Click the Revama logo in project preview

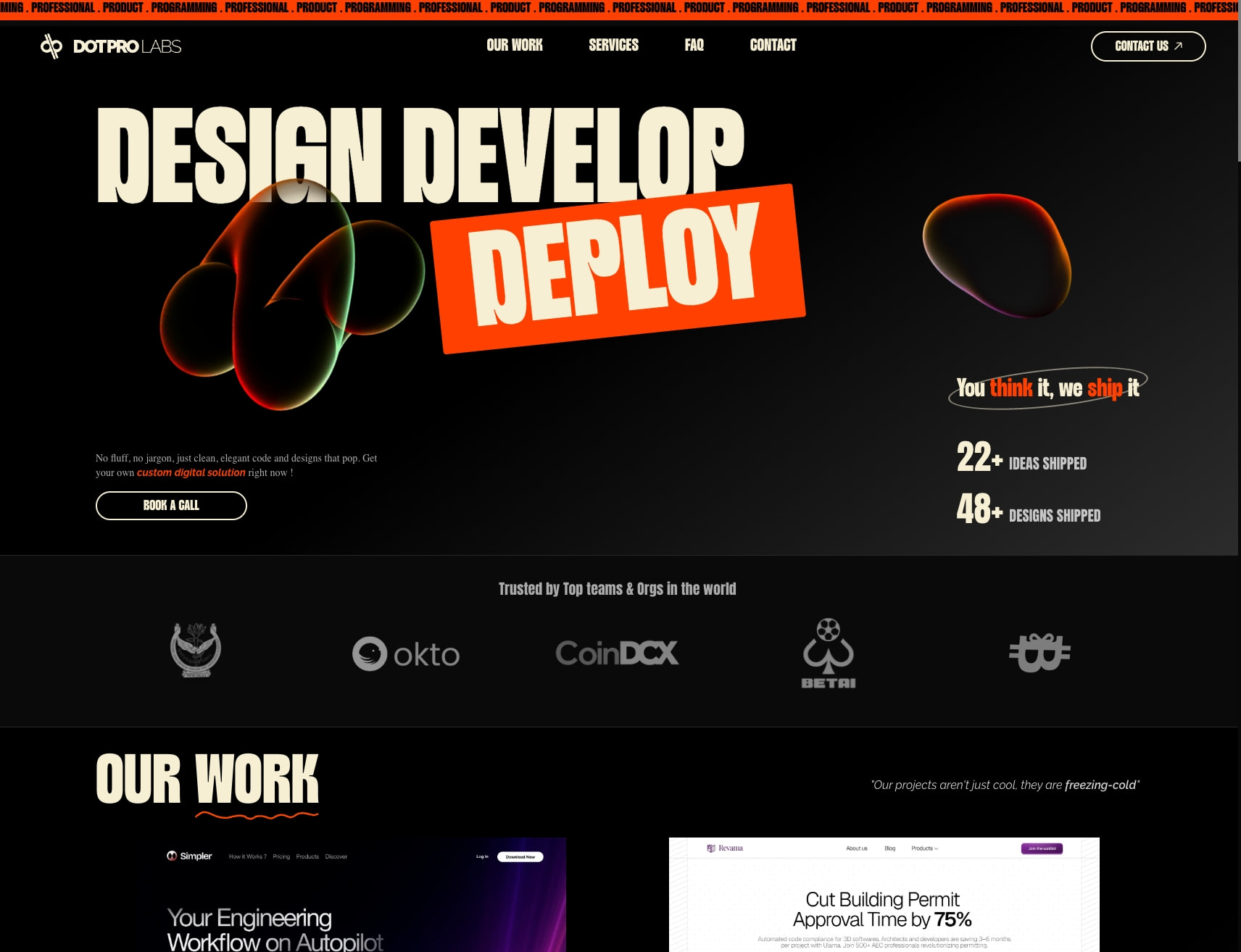click(x=725, y=848)
